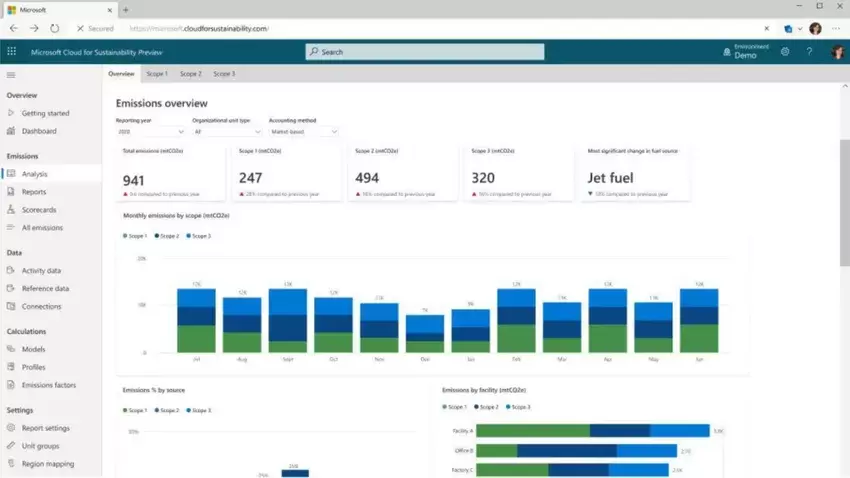This screenshot has height=478, width=850.
Task: Click the Emissions factors icon
Action: click(x=11, y=384)
